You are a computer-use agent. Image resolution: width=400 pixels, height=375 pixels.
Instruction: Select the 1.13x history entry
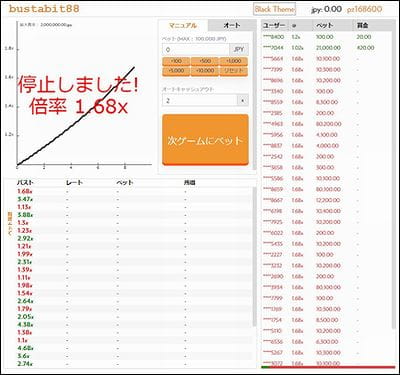click(24, 207)
